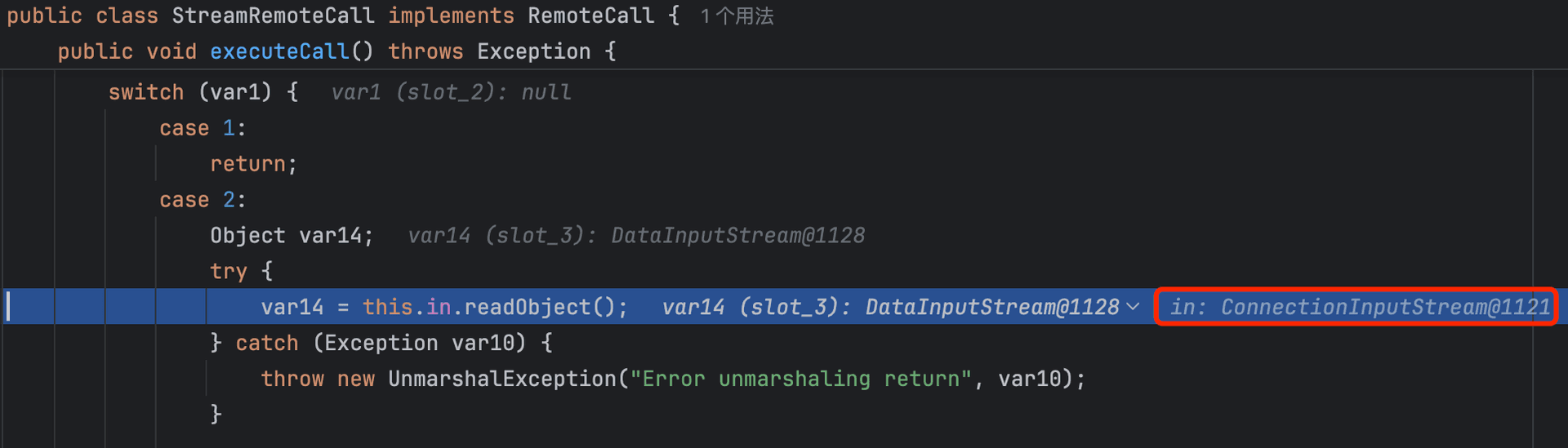
Task: Click the UnmarshalException constructor name
Action: tap(502, 379)
